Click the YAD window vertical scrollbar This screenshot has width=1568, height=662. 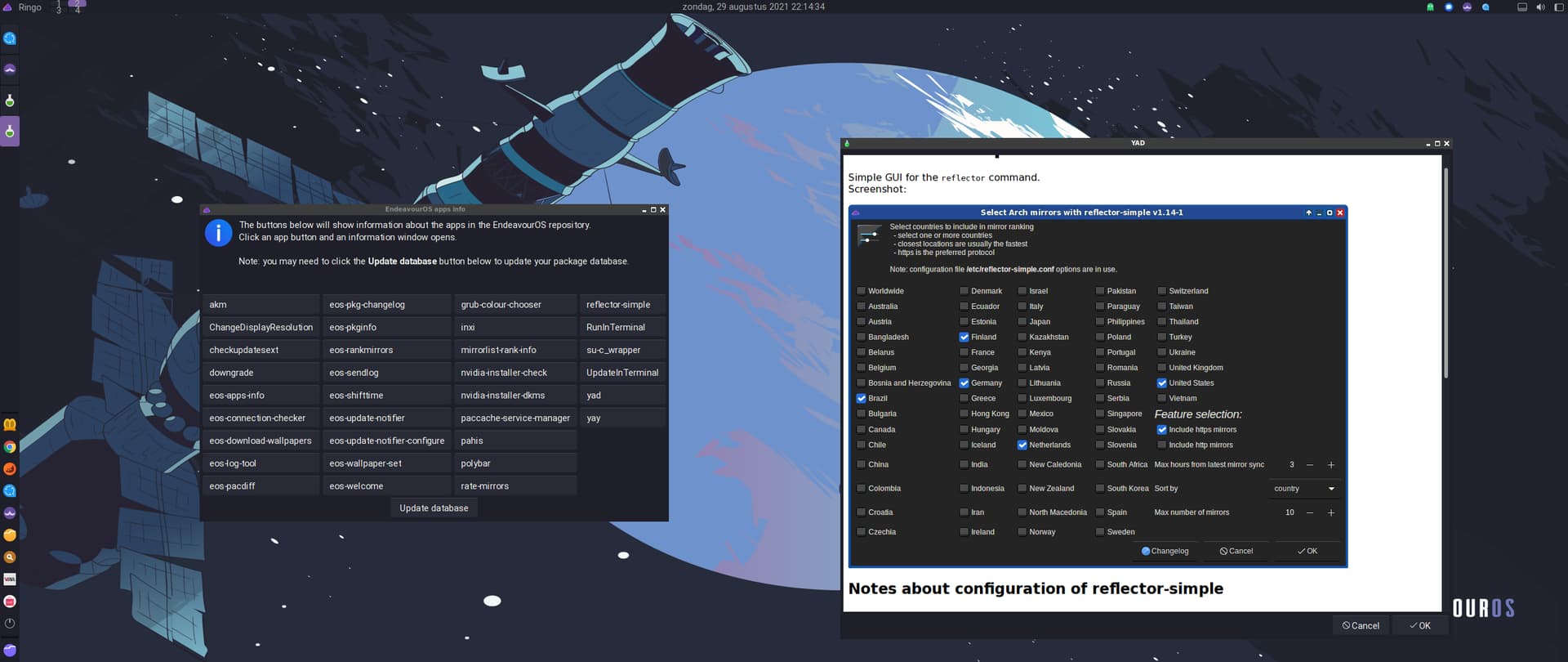pyautogui.click(x=1445, y=272)
